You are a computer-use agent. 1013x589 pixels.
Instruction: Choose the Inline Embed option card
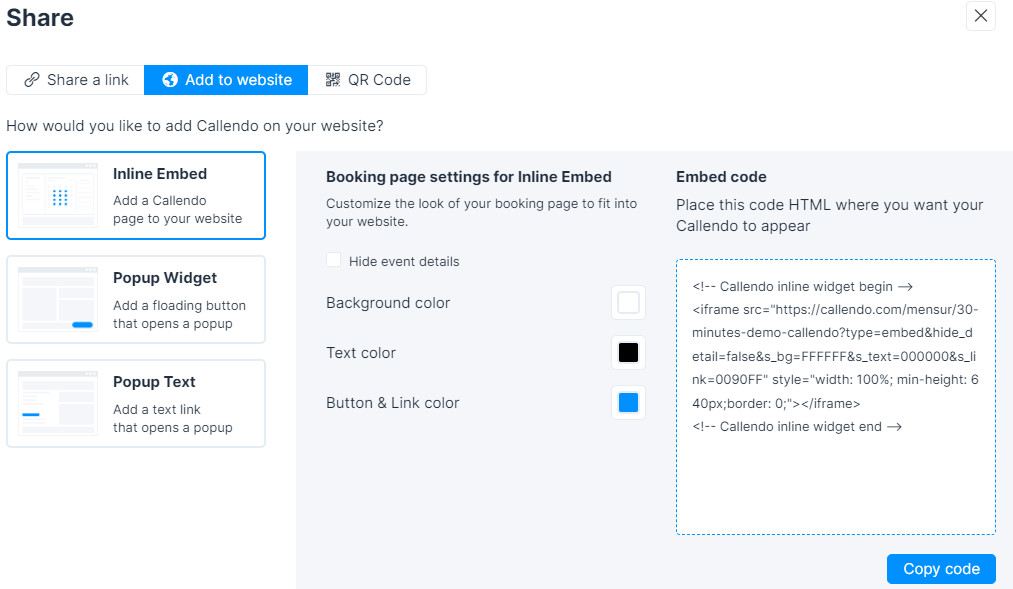(136, 196)
